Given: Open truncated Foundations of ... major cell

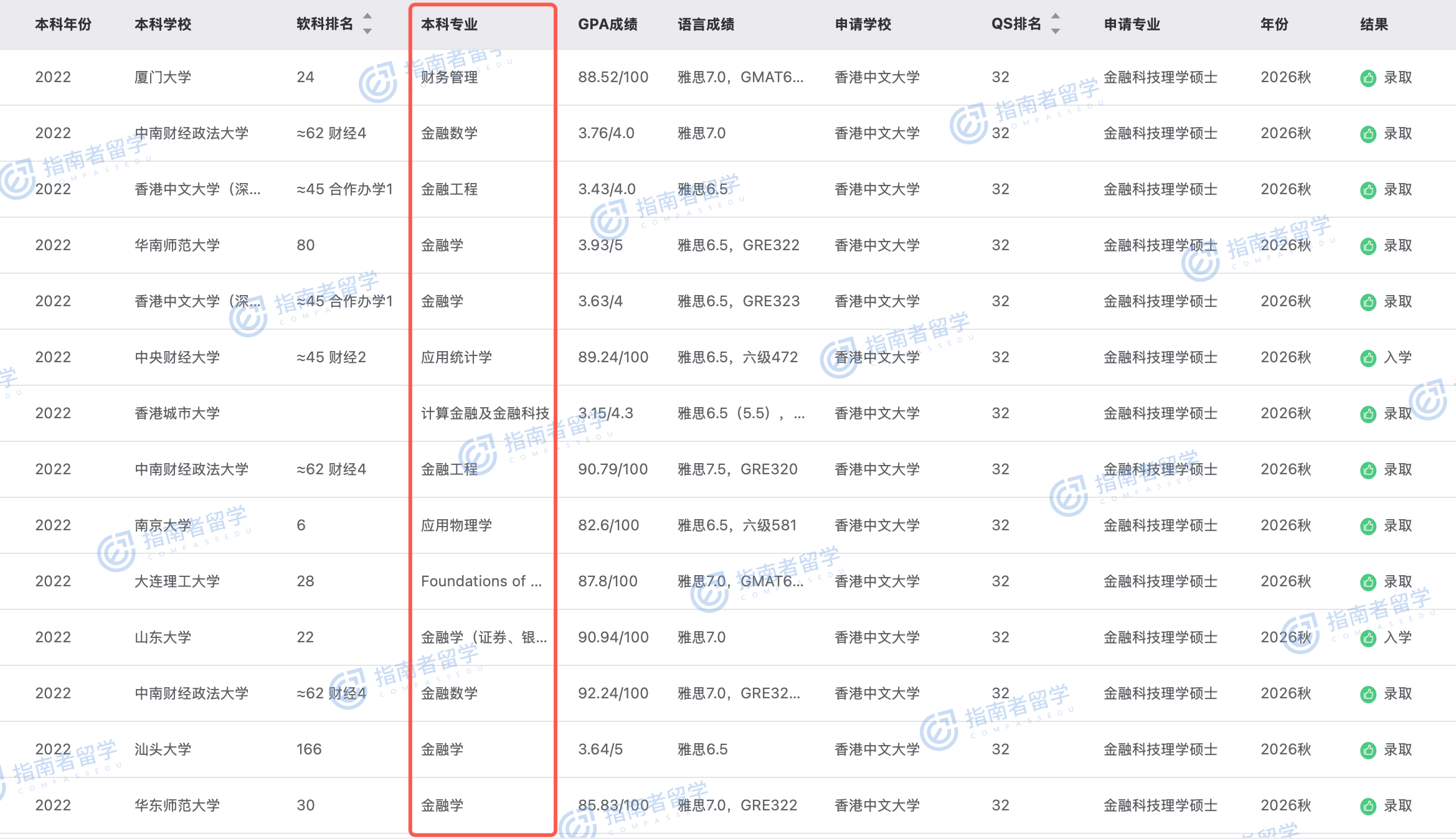Looking at the screenshot, I should 481,581.
